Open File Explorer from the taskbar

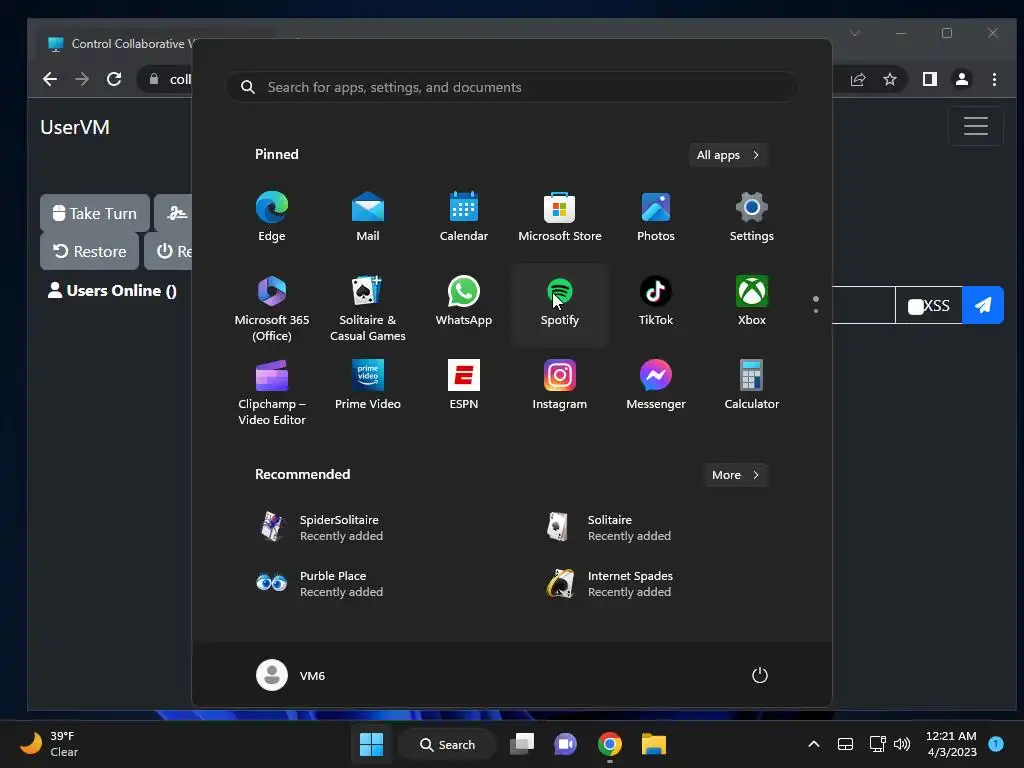point(653,744)
